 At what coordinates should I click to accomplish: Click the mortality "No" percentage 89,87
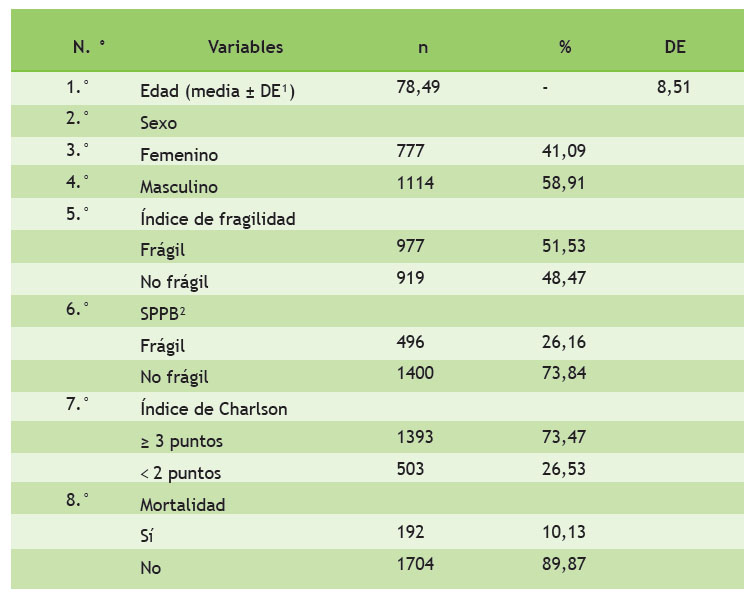(x=564, y=565)
